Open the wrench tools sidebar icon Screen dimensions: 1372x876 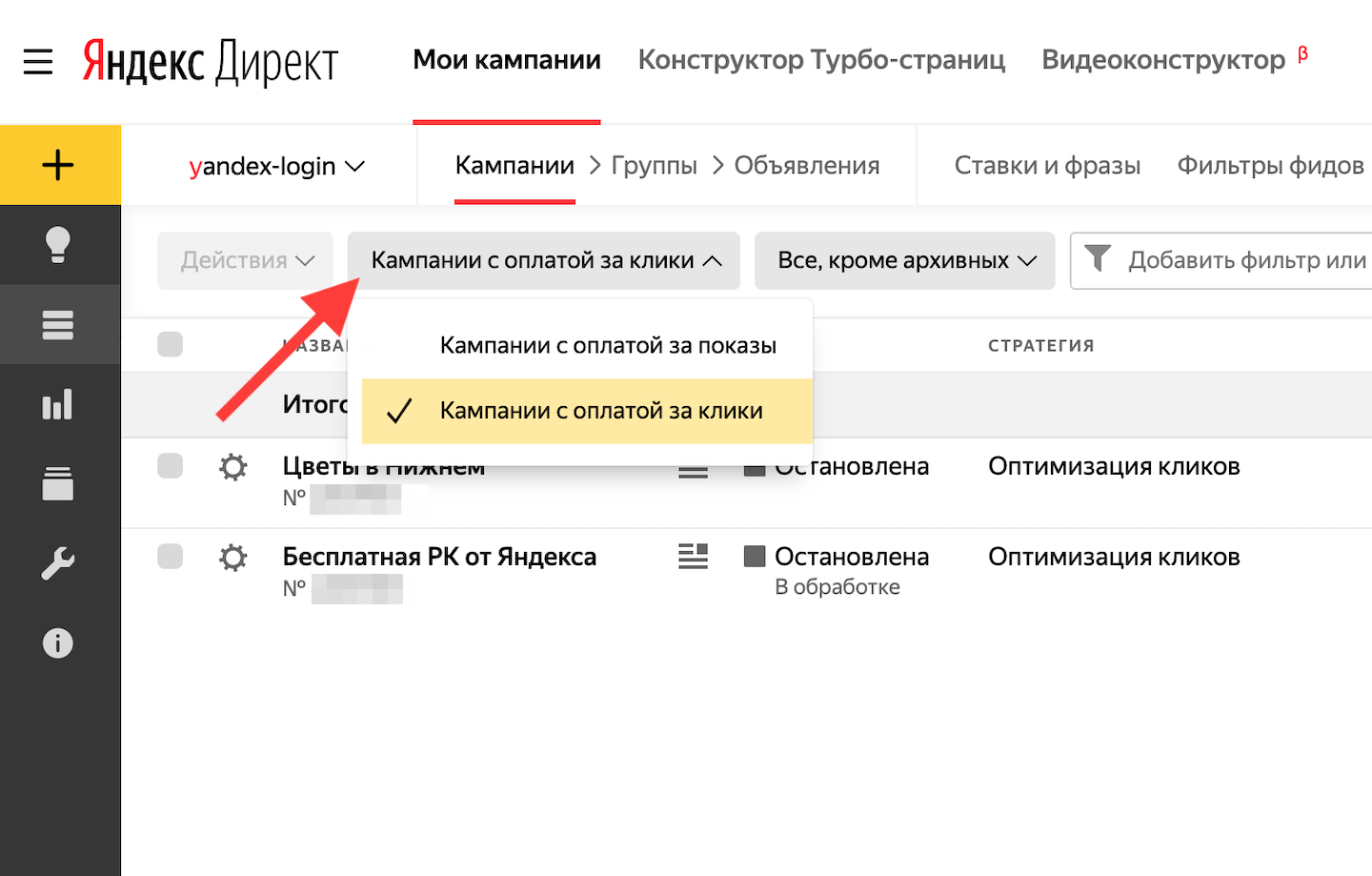click(x=58, y=563)
